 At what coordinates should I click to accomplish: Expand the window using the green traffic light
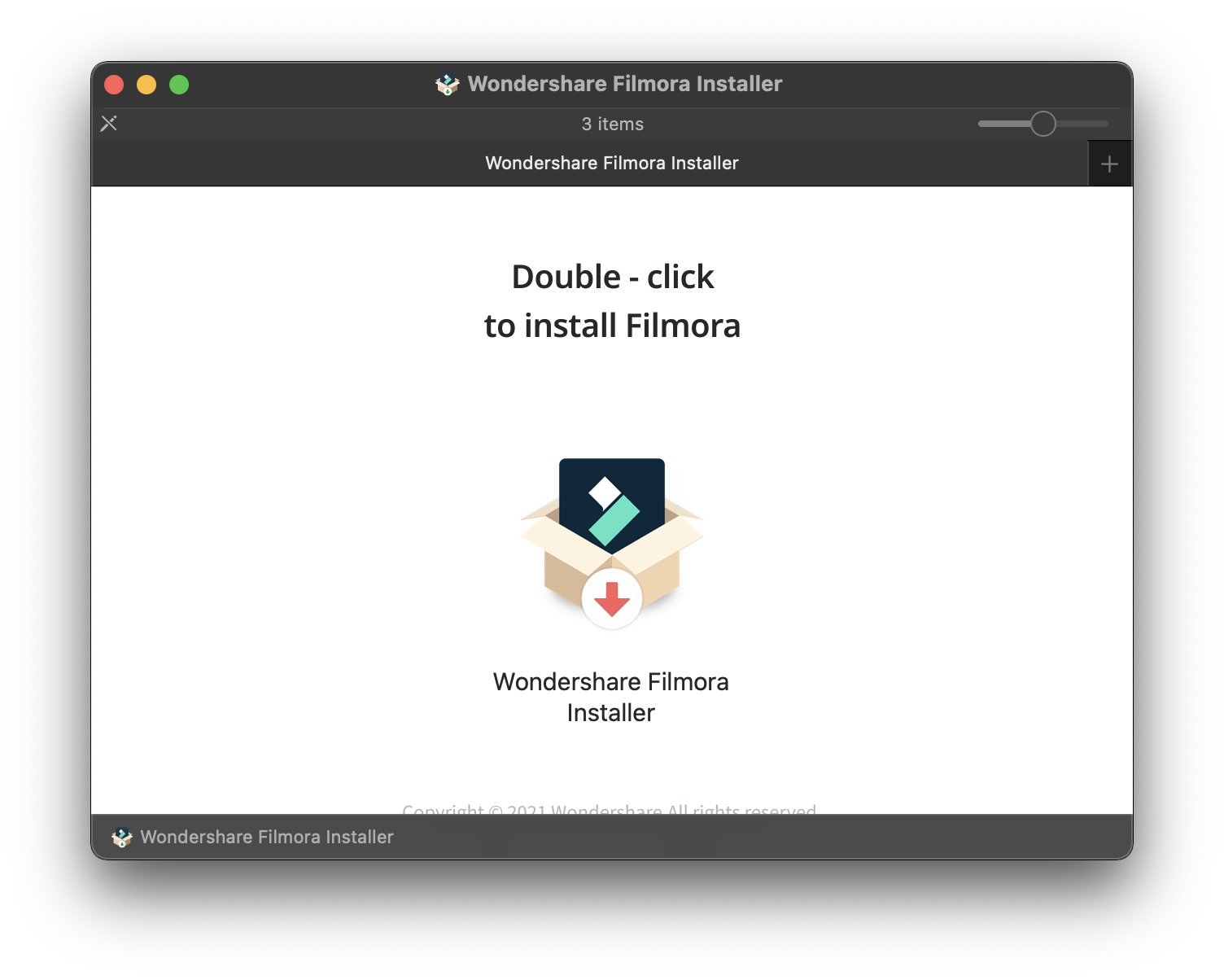point(179,84)
